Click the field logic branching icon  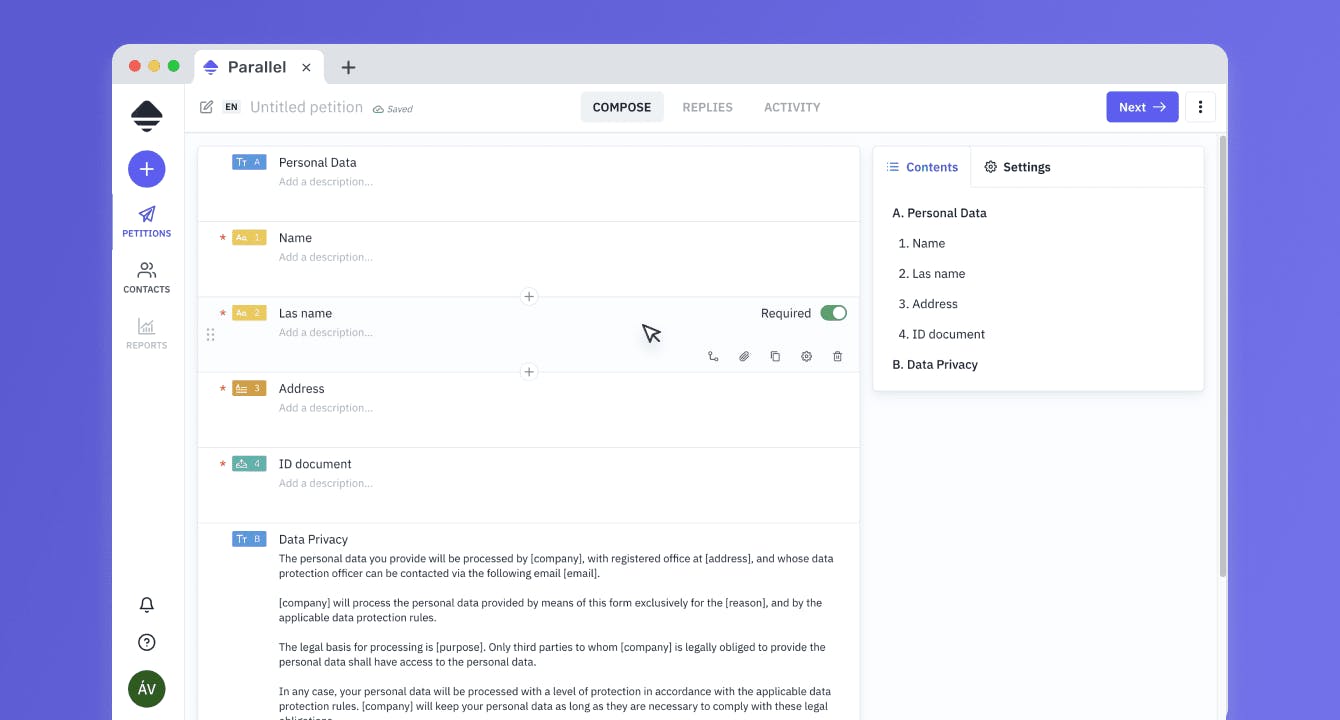(x=713, y=356)
